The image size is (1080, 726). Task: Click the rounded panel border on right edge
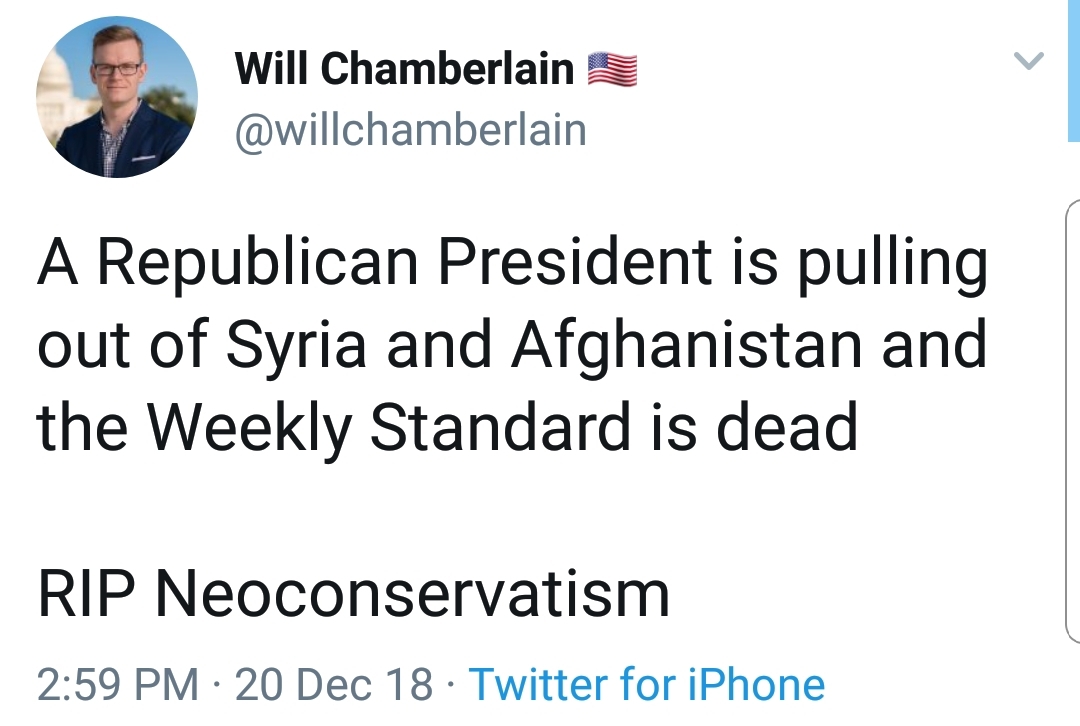pos(1072,422)
